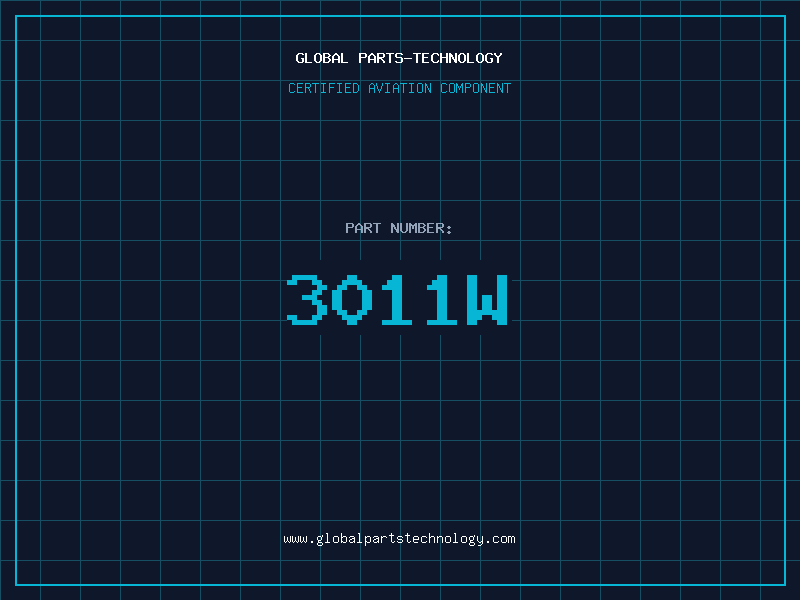
Task: Select the CERTIFIED AVIATION COMPONENT subtitle
Action: tap(399, 88)
